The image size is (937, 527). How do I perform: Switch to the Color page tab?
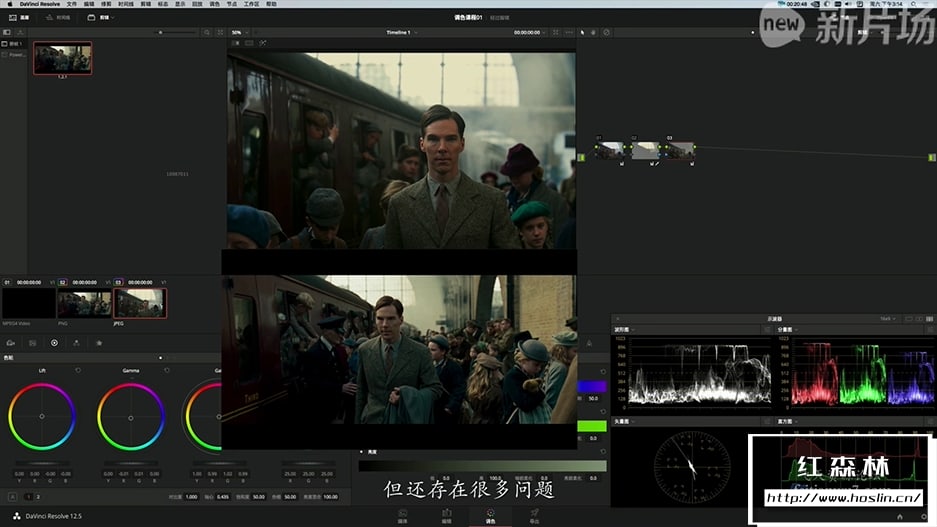point(490,516)
